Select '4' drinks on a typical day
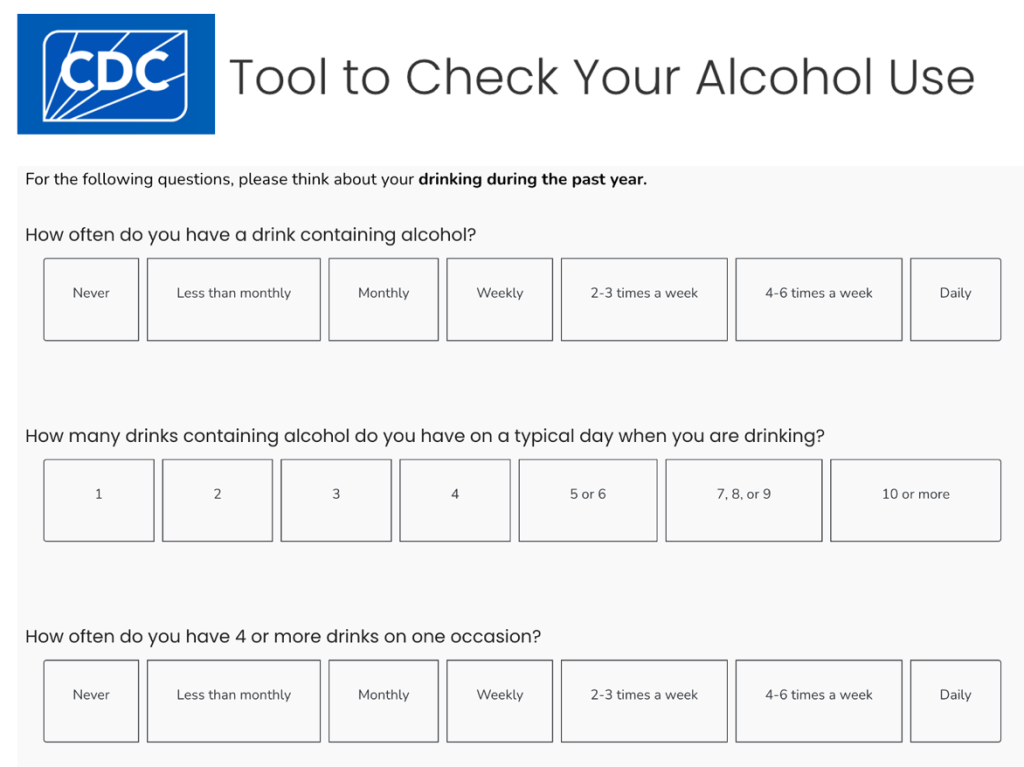Screen dimensions: 1024x767 (455, 500)
